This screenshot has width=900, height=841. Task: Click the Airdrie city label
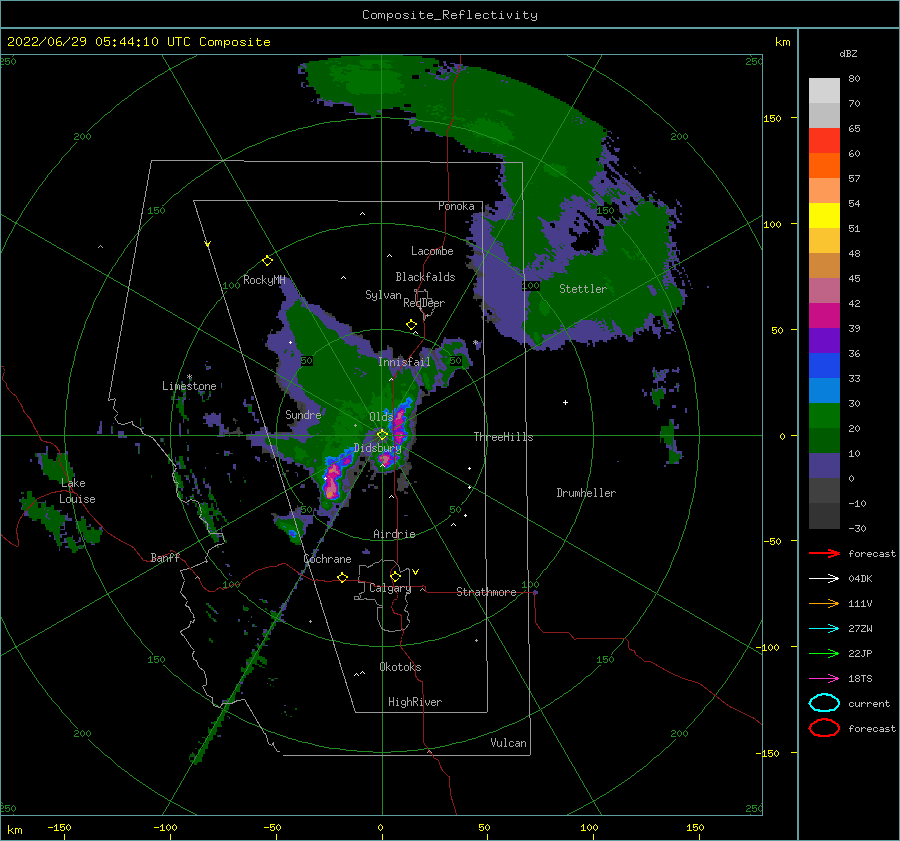(394, 534)
